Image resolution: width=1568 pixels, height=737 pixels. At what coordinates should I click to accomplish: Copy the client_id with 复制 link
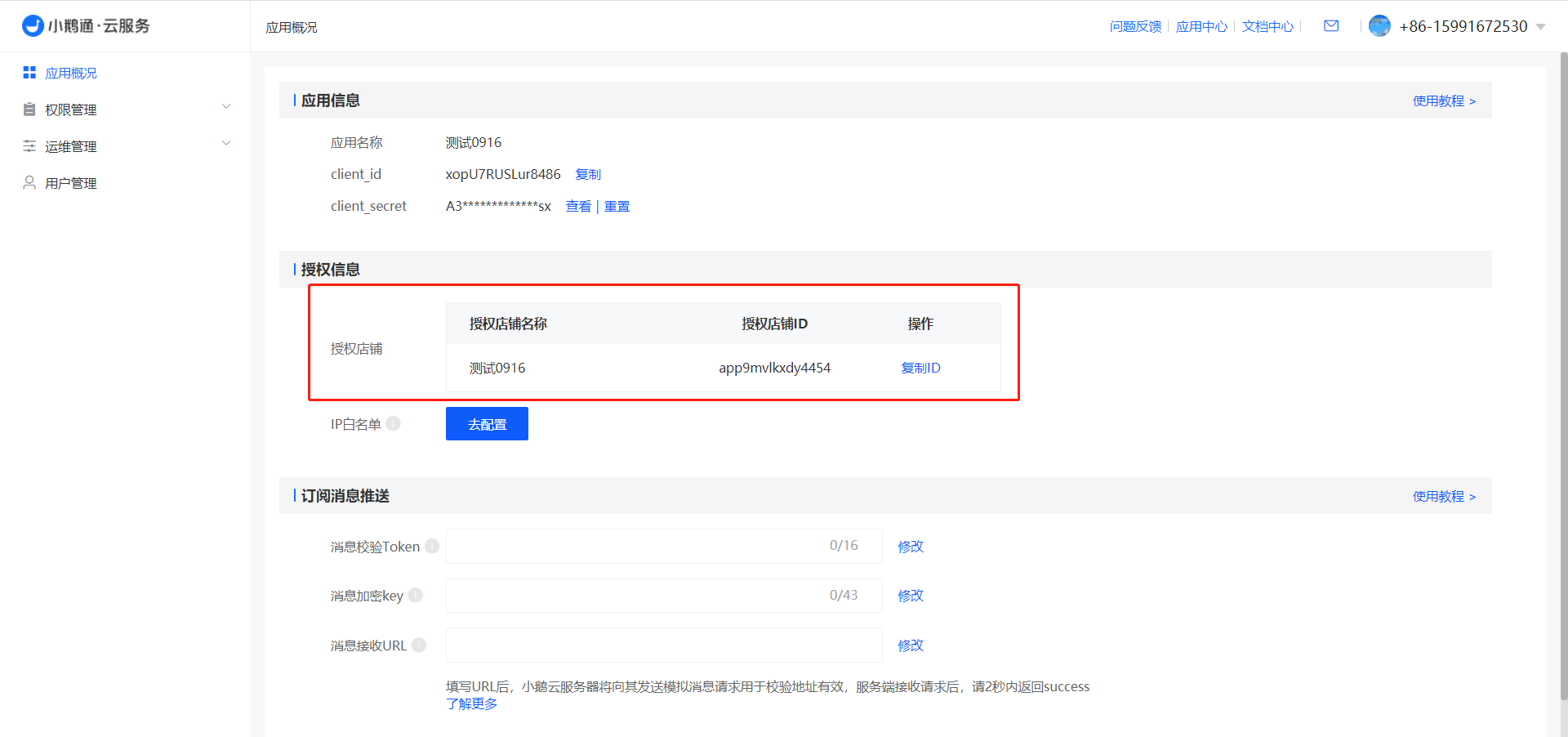click(588, 174)
